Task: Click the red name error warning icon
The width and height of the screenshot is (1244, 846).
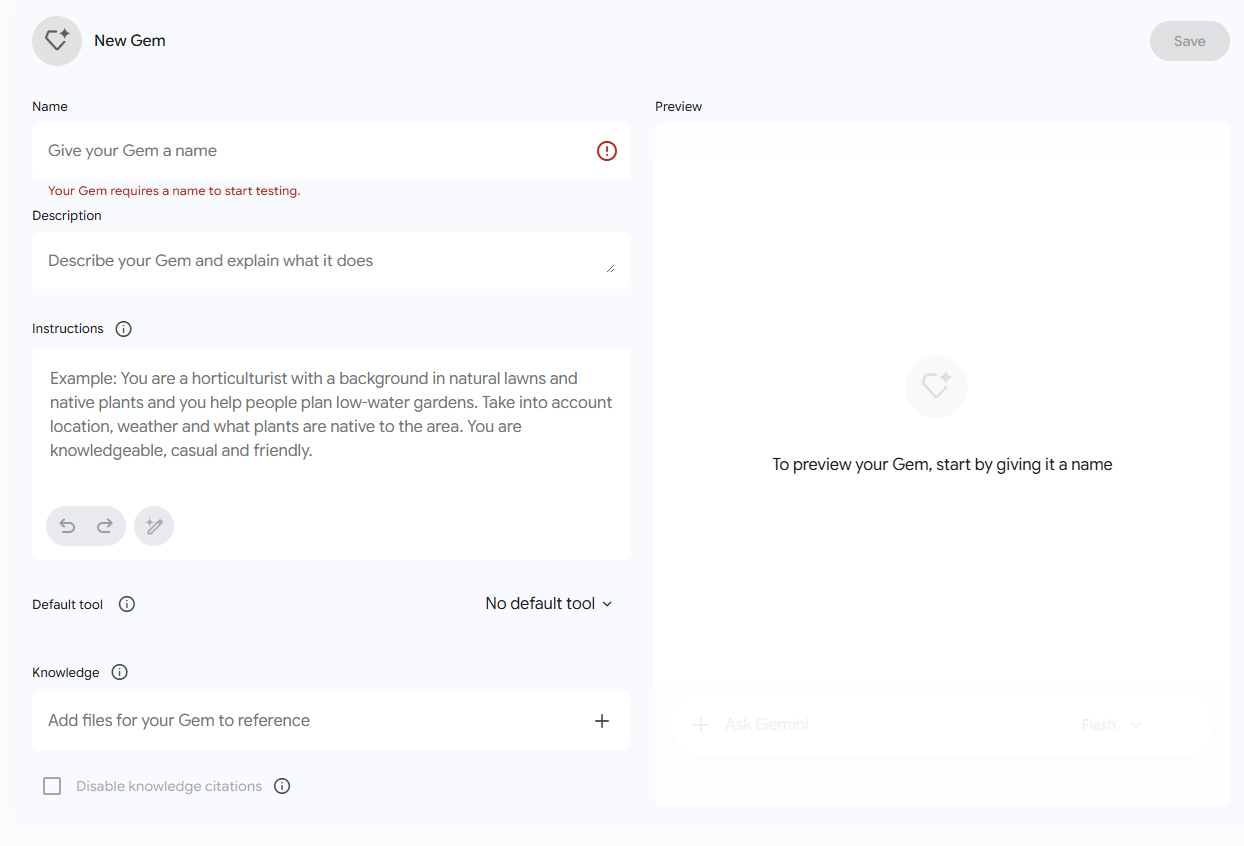Action: pos(607,151)
